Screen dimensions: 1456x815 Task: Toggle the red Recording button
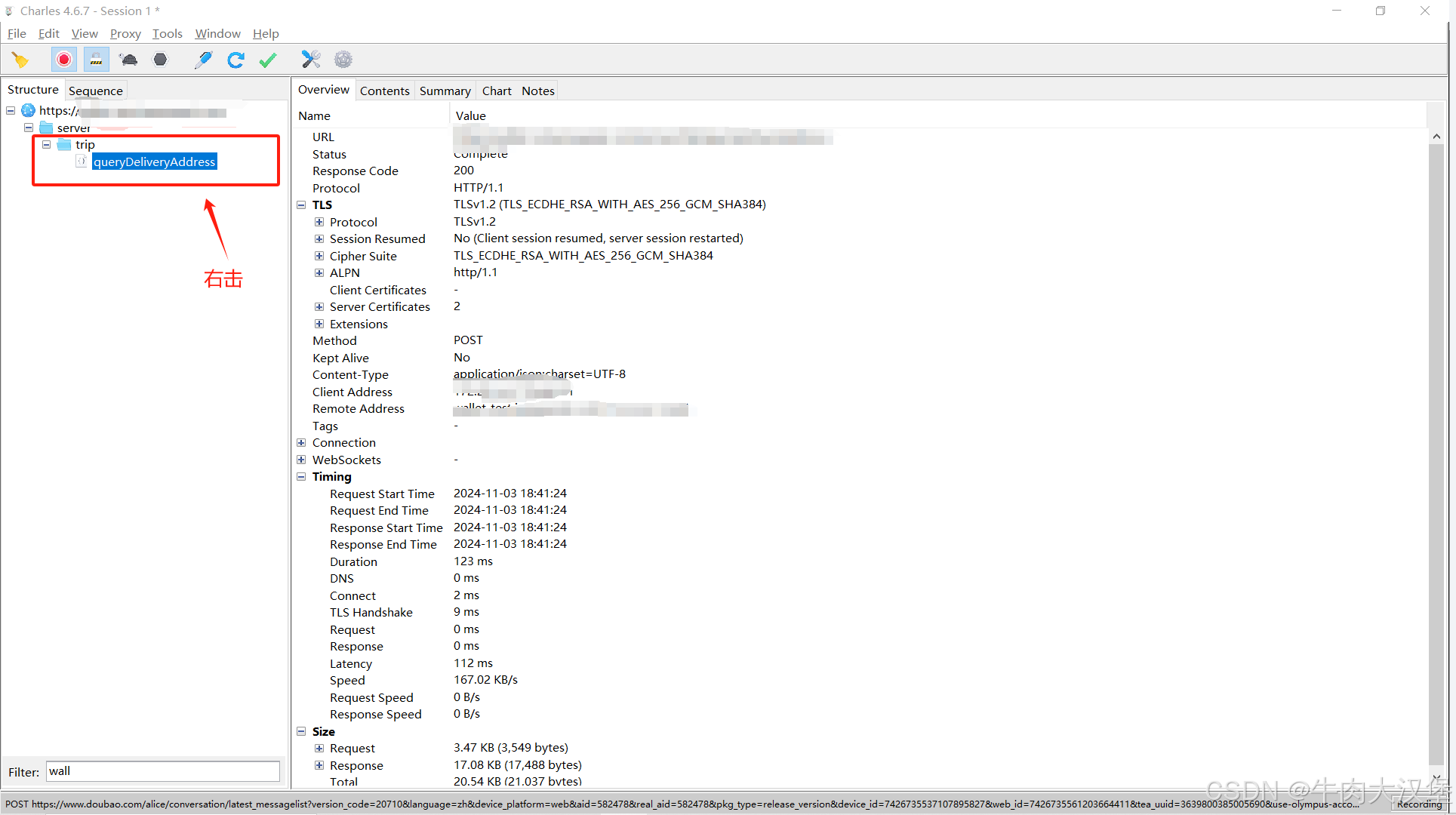(x=64, y=60)
